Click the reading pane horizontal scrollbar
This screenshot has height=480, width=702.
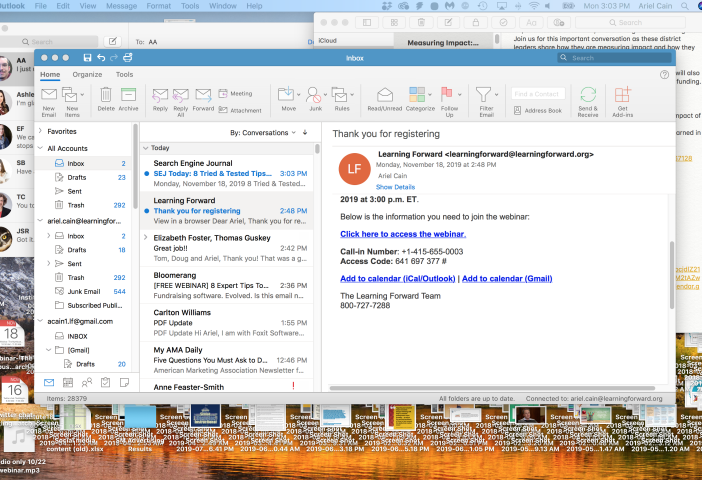[492, 388]
